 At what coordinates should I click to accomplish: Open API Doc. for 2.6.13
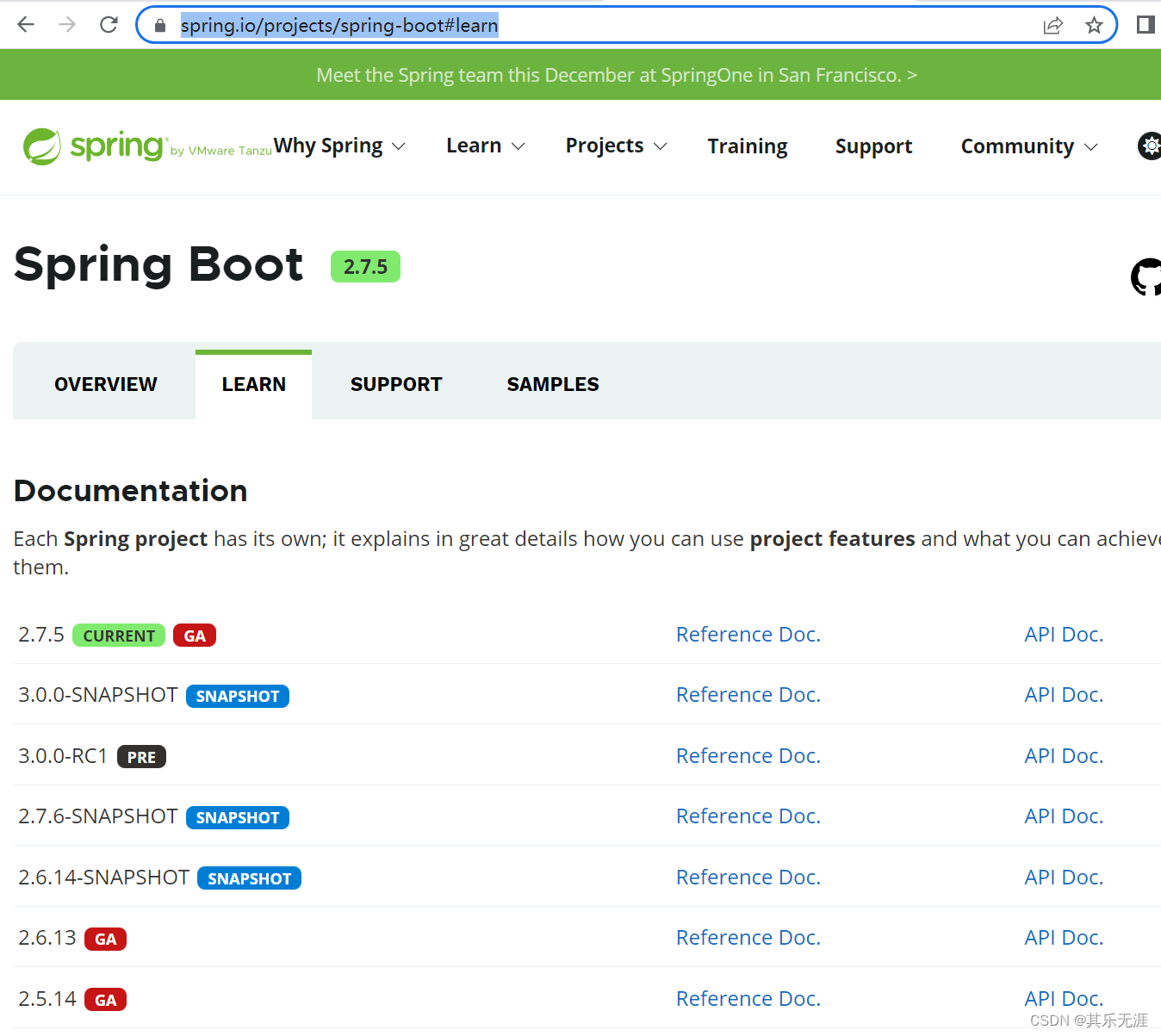point(1064,938)
